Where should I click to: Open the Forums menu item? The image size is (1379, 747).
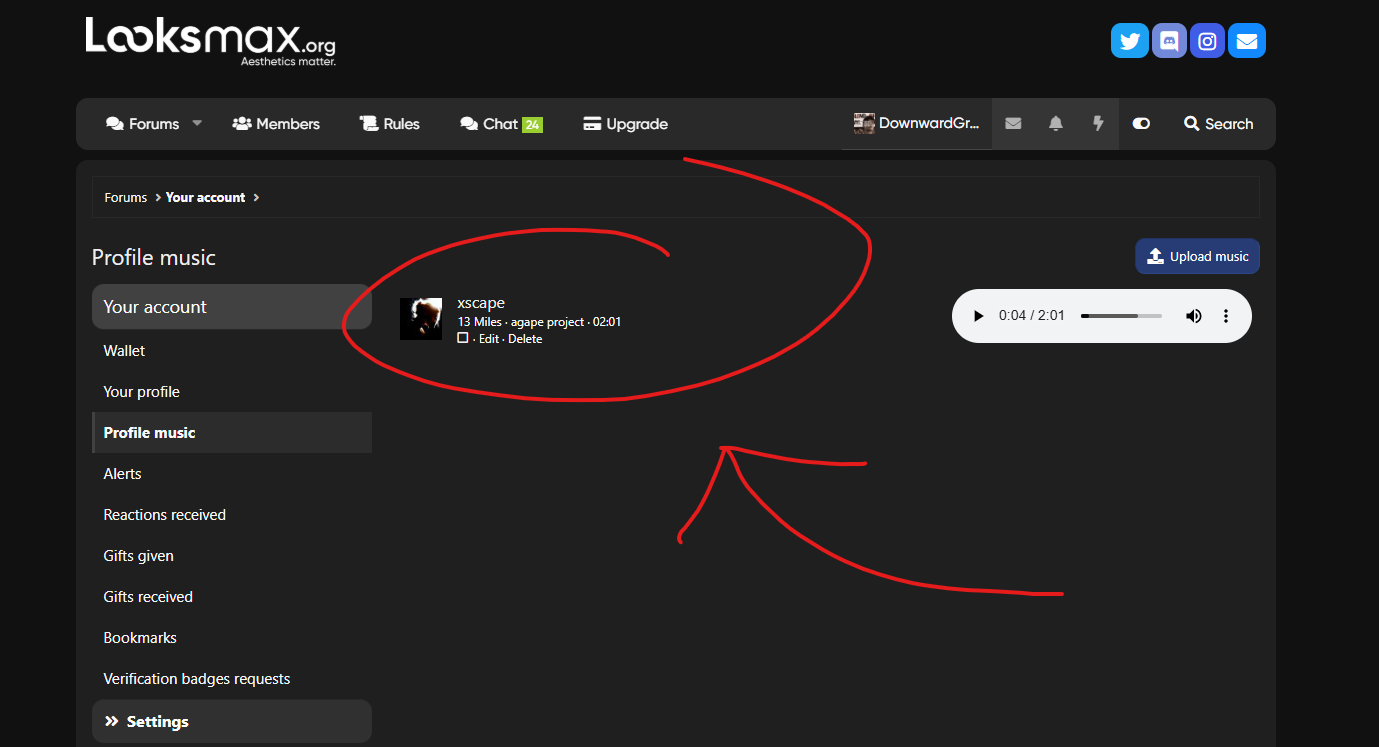click(x=143, y=124)
